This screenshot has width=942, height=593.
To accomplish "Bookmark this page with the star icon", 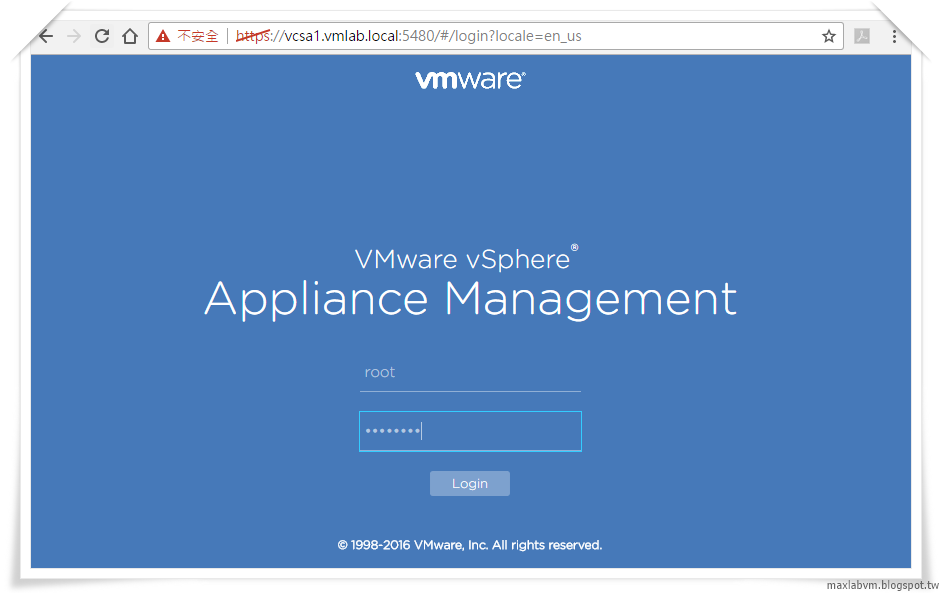I will click(x=829, y=36).
